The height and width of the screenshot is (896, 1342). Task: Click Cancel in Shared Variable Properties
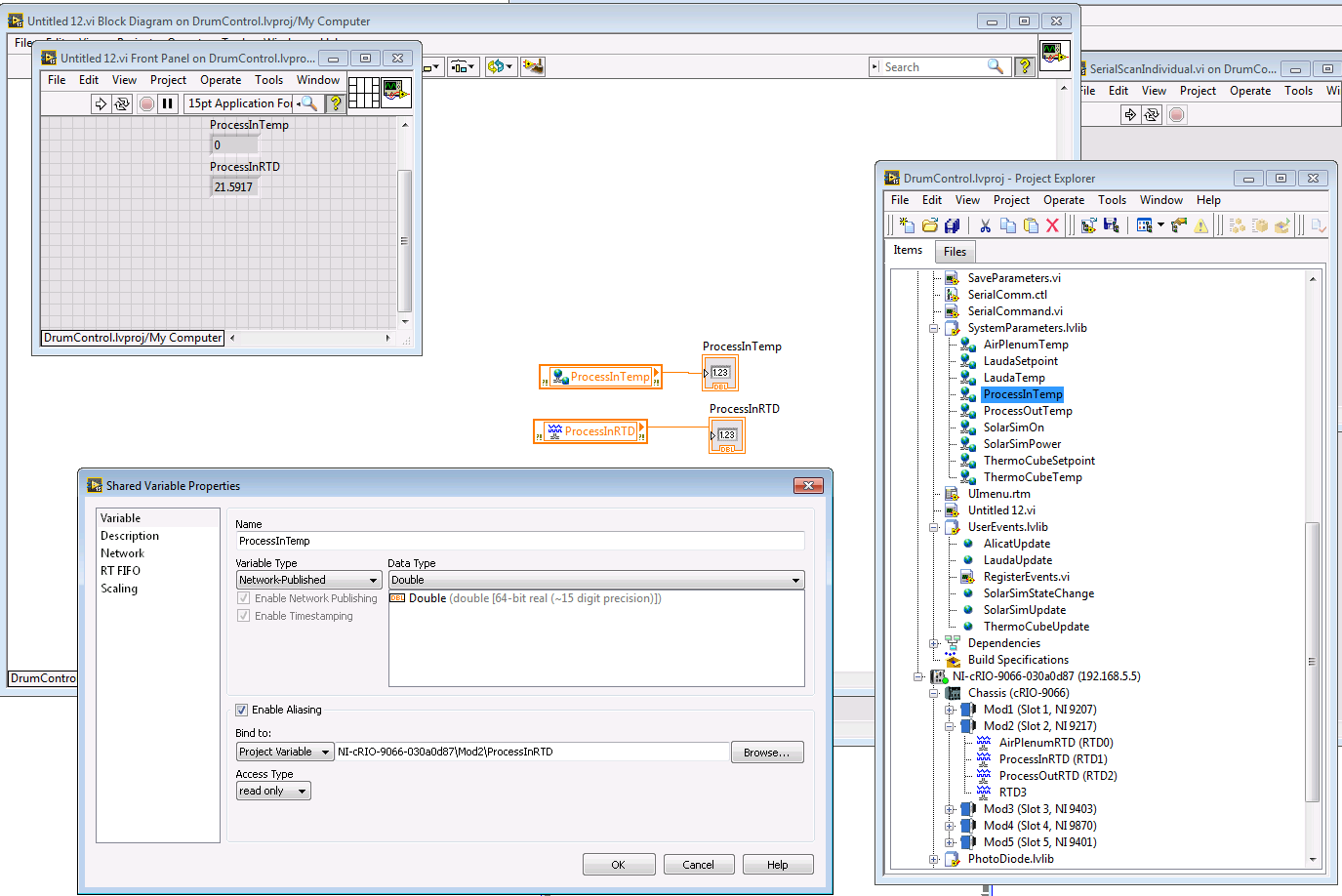(699, 865)
